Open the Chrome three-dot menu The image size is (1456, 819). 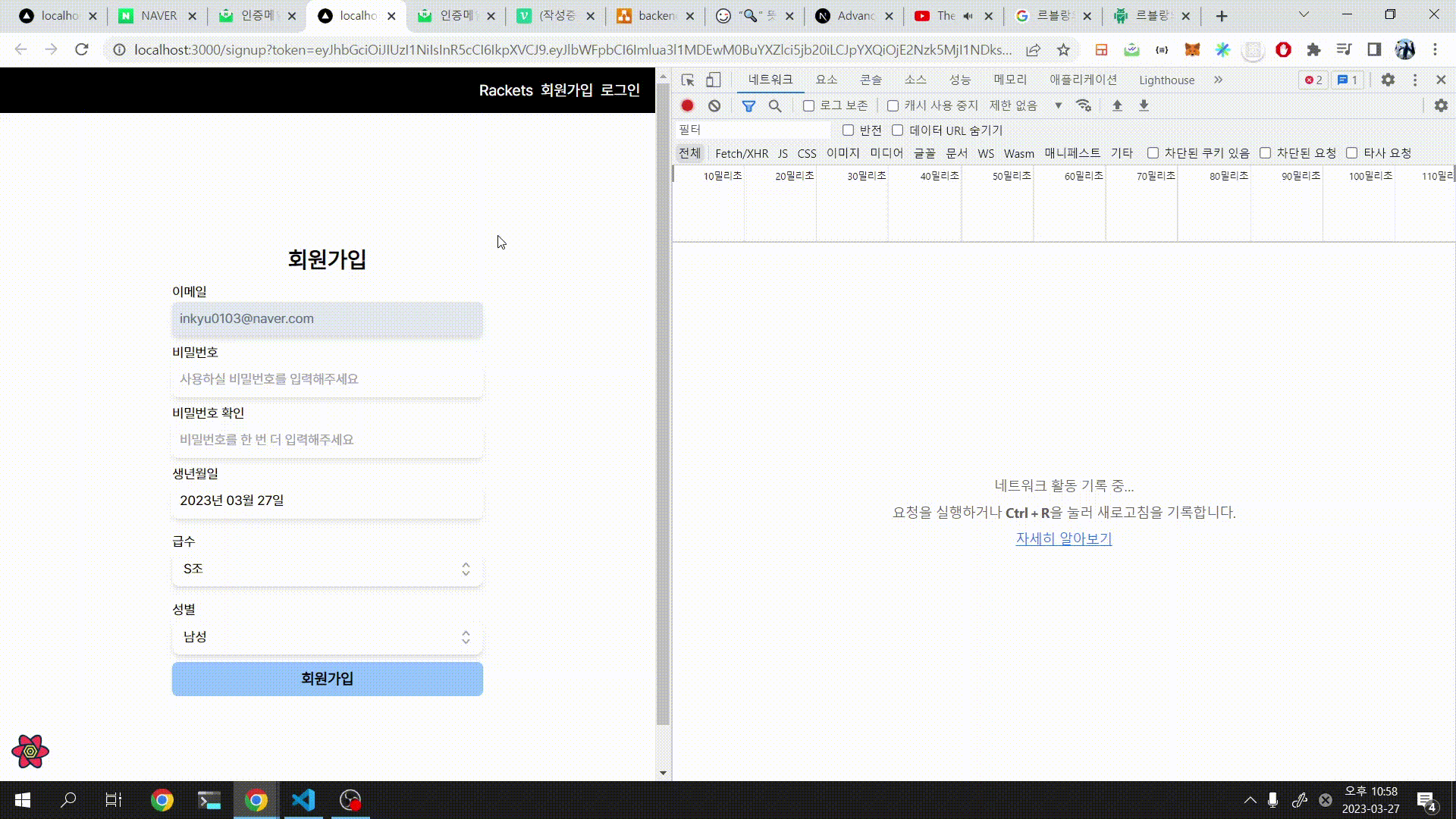coord(1435,50)
